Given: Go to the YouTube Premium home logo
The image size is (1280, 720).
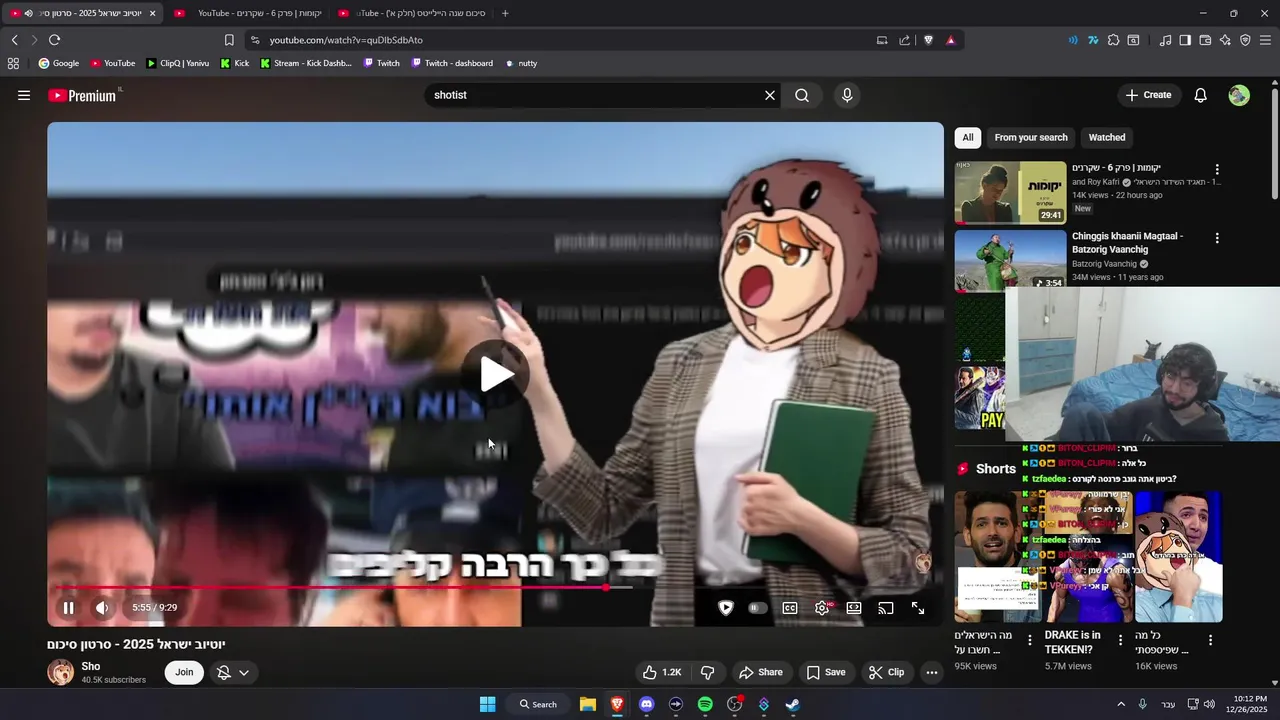Looking at the screenshot, I should [x=84, y=95].
